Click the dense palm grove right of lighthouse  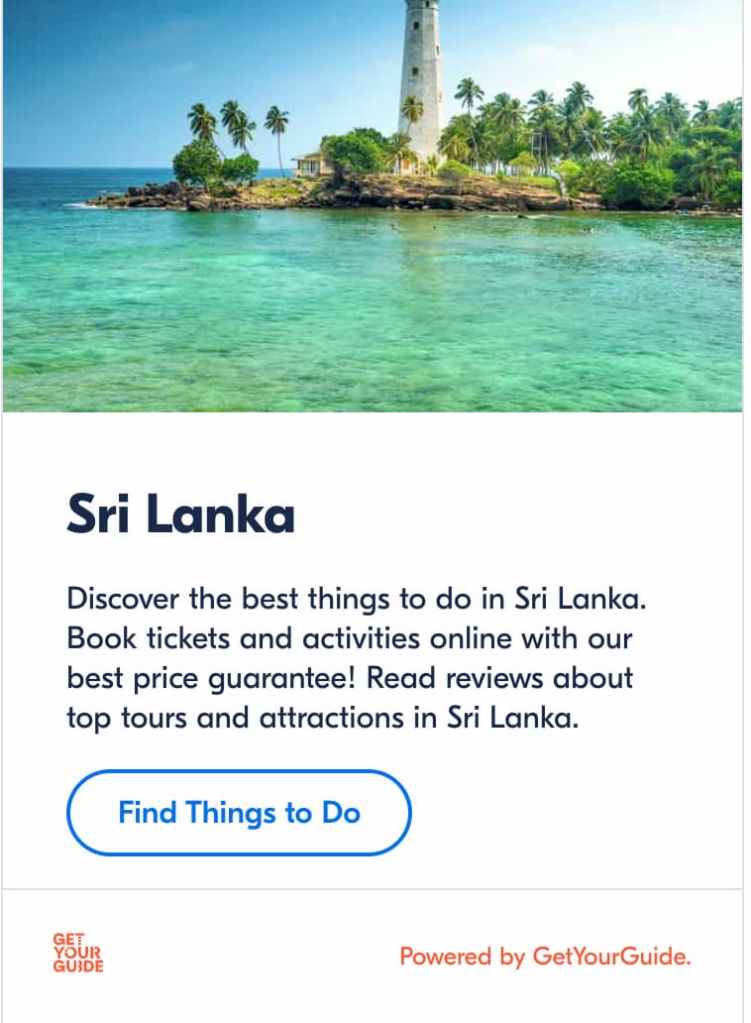point(600,140)
